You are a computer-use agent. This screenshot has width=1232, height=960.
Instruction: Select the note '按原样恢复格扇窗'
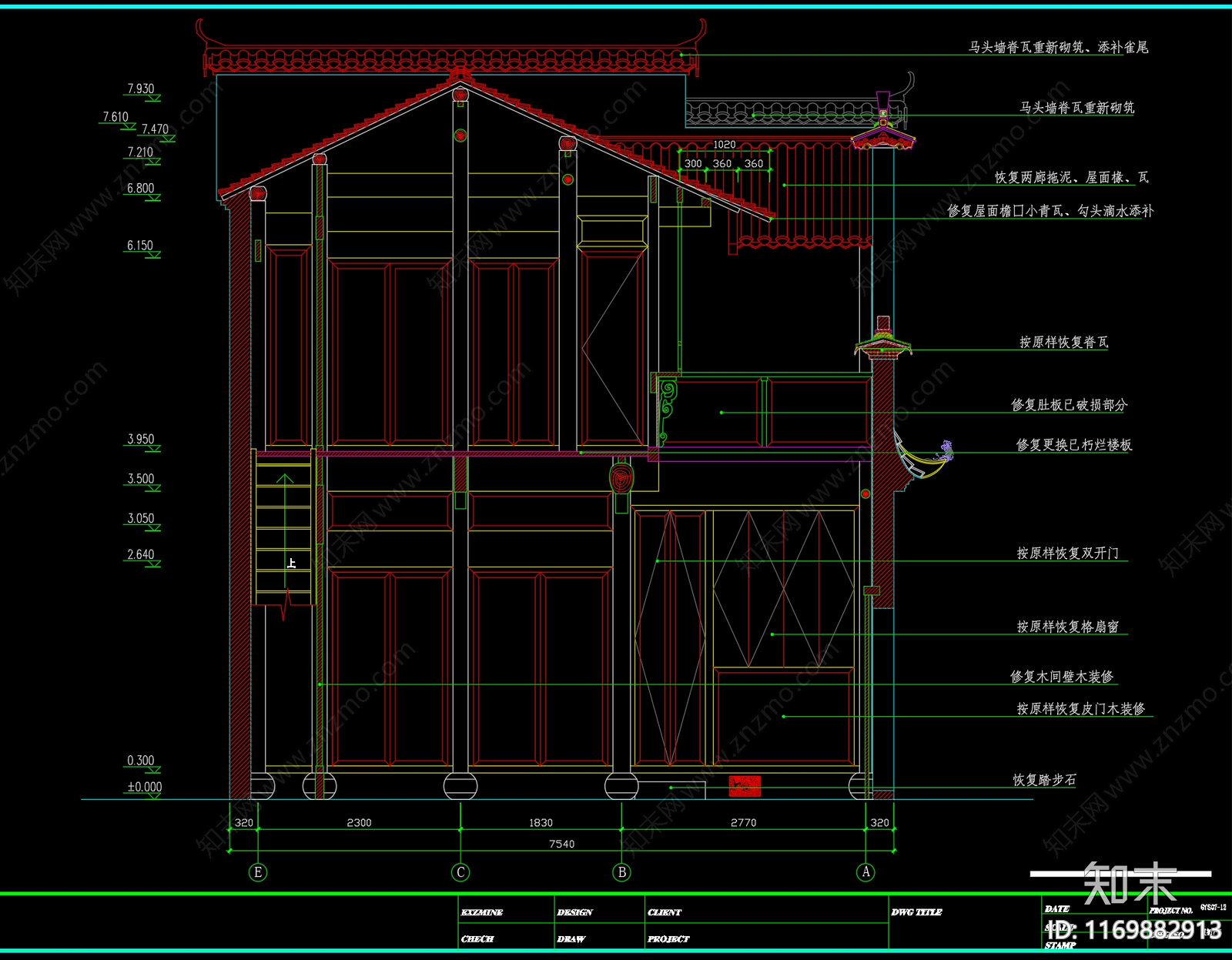1067,627
